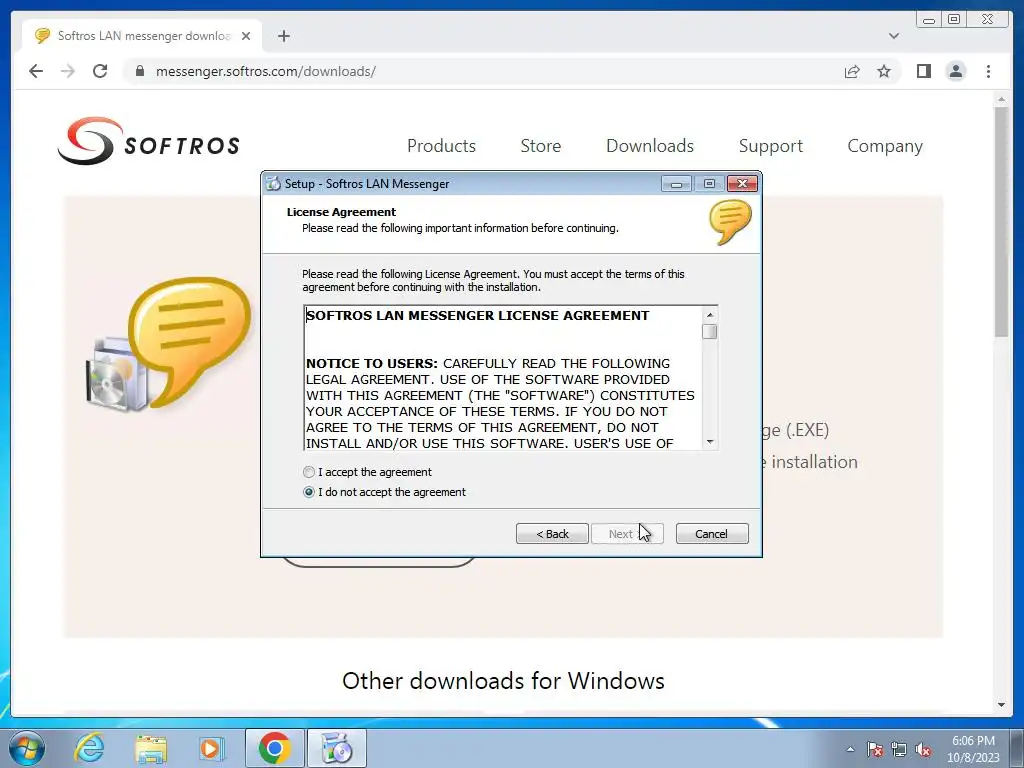
Task: Open Company menu item
Action: click(885, 146)
